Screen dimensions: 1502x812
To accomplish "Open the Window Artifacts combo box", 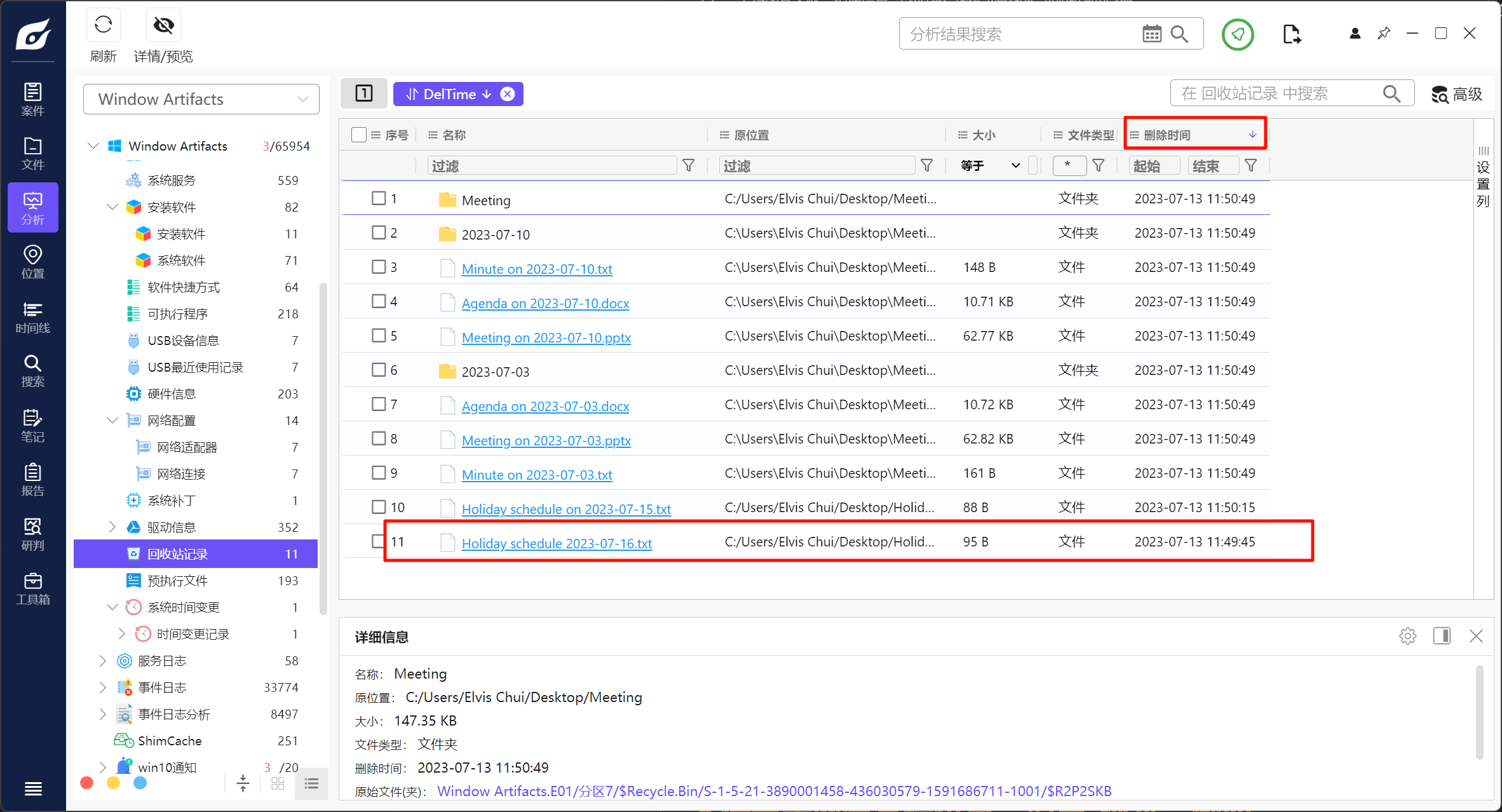I will click(x=201, y=99).
